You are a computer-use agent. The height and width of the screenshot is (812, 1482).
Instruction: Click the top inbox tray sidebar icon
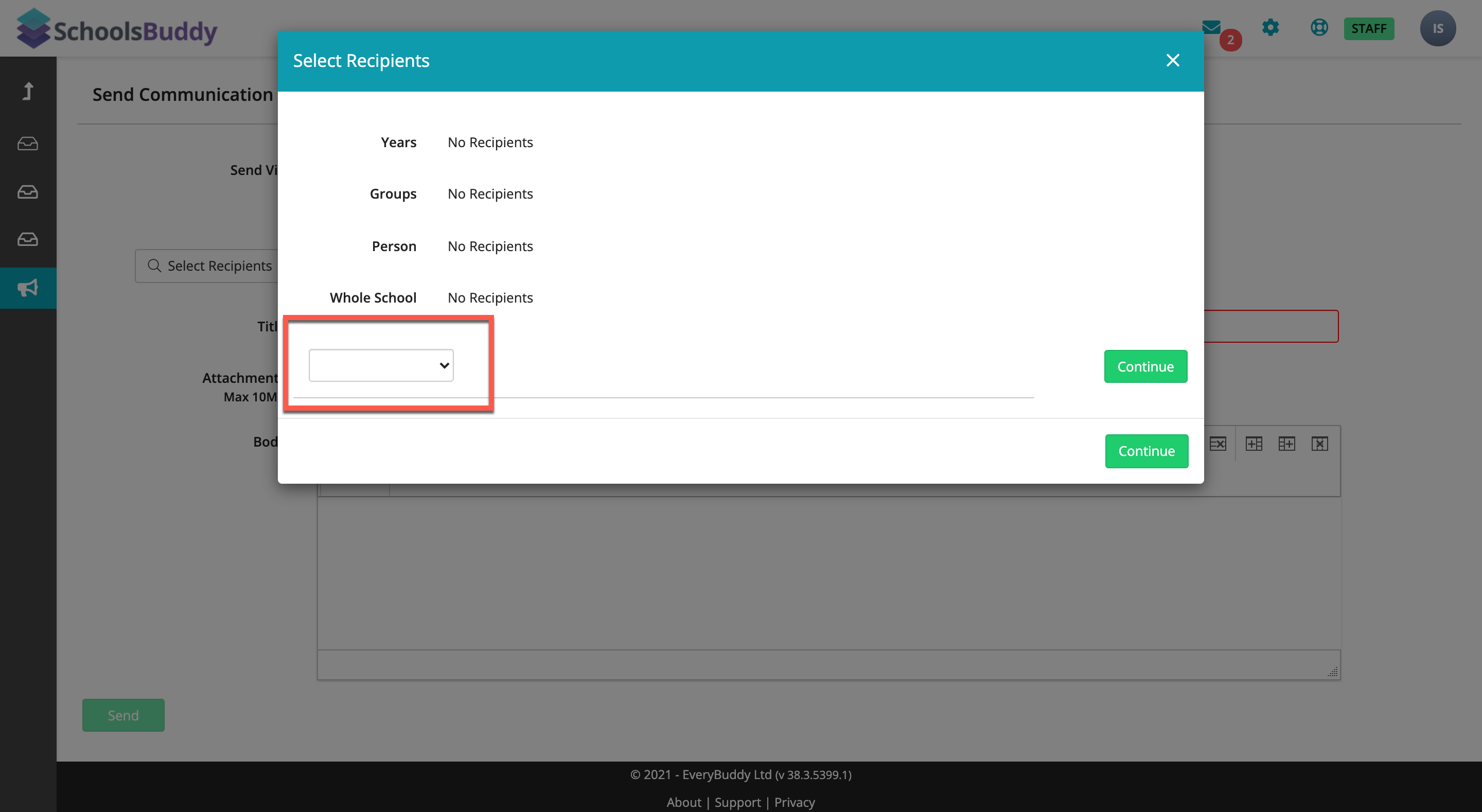click(28, 143)
